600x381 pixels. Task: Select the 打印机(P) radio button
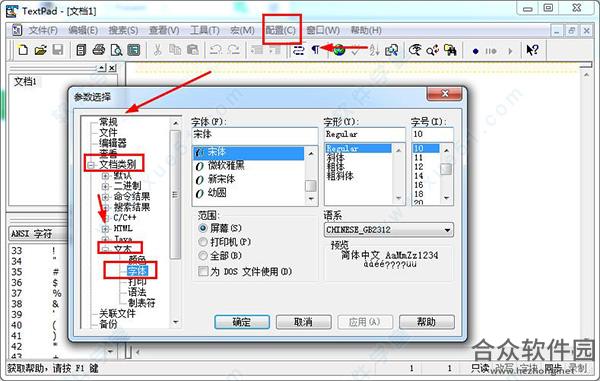[203, 242]
